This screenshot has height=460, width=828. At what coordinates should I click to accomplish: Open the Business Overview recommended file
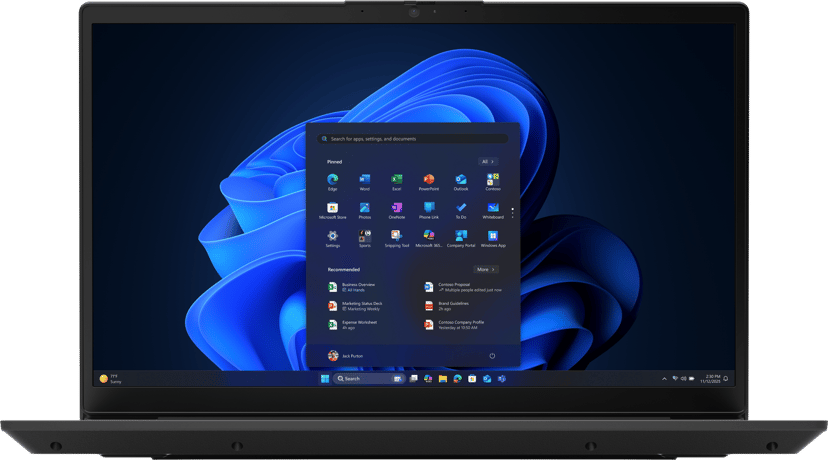coord(352,287)
